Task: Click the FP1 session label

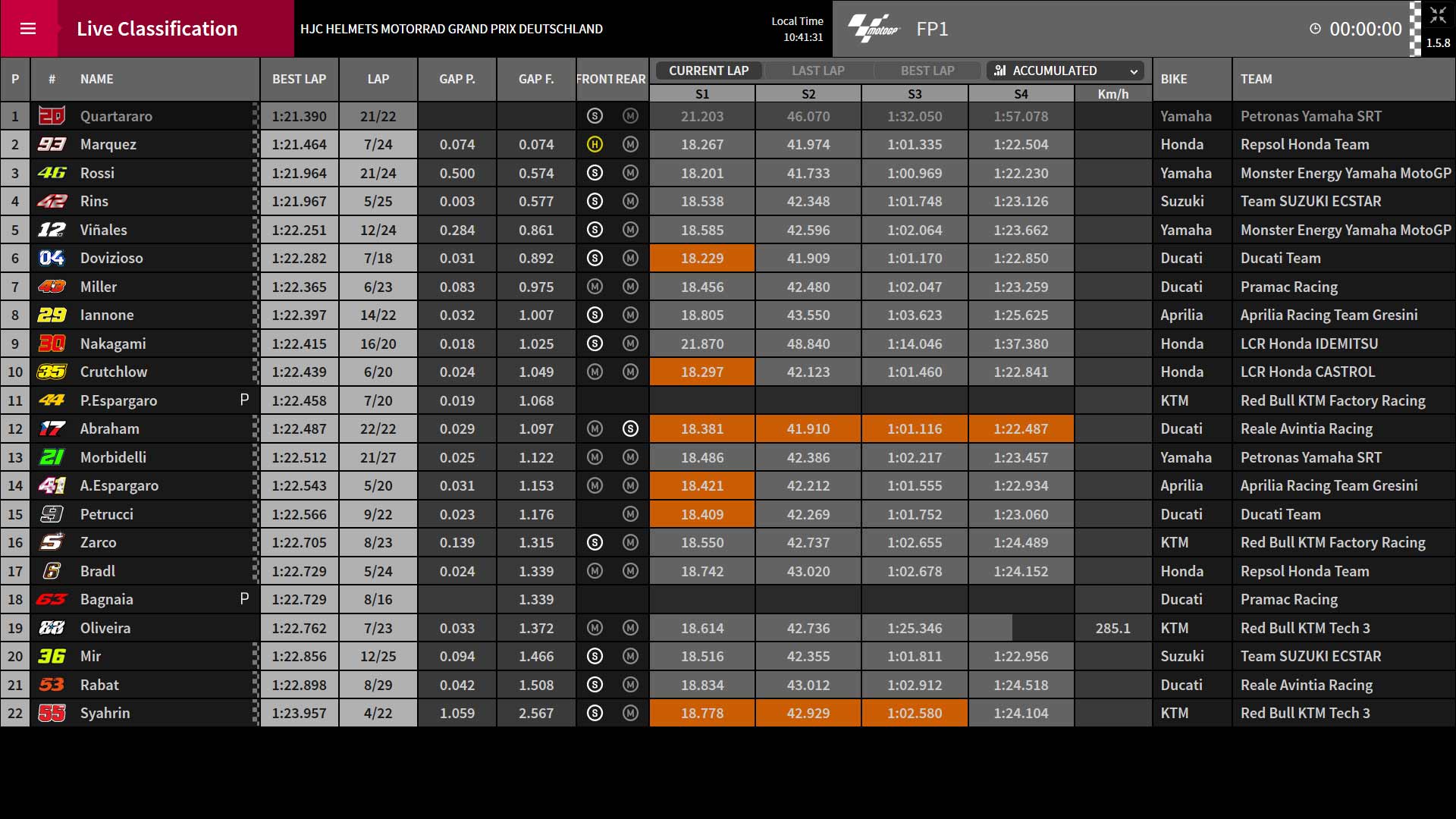Action: tap(932, 29)
